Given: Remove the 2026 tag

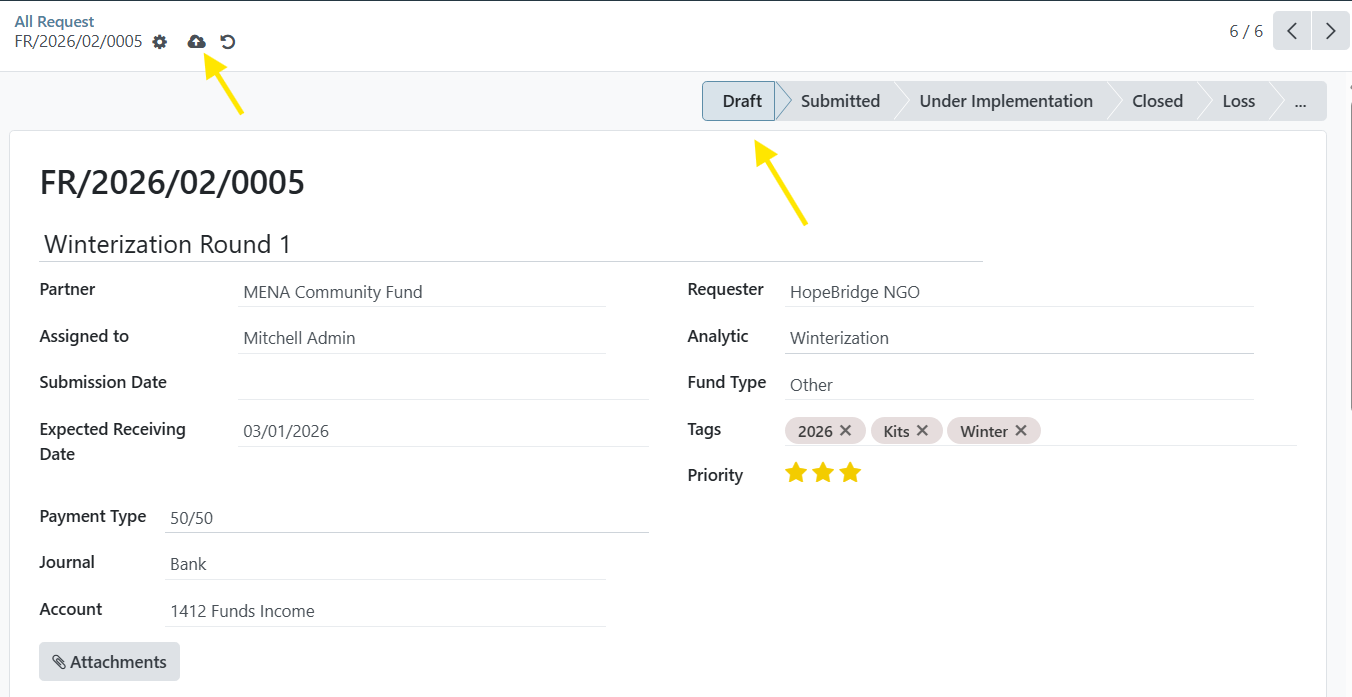Looking at the screenshot, I should pyautogui.click(x=845, y=430).
